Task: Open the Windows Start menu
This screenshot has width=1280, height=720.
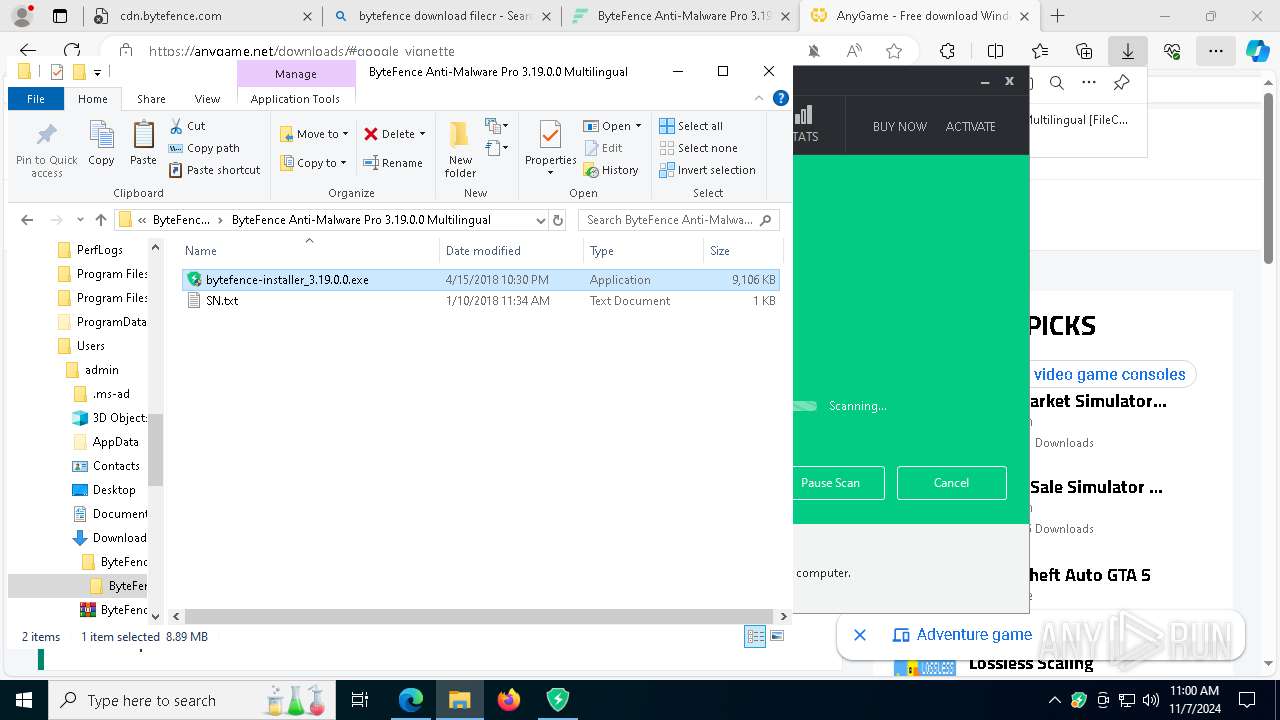Action: [23, 700]
